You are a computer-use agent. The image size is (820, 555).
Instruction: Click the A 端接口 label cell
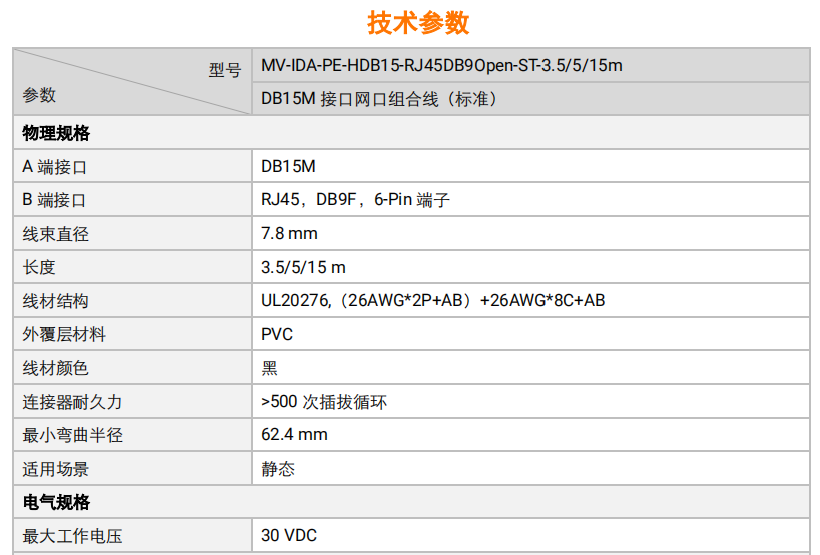(54, 167)
